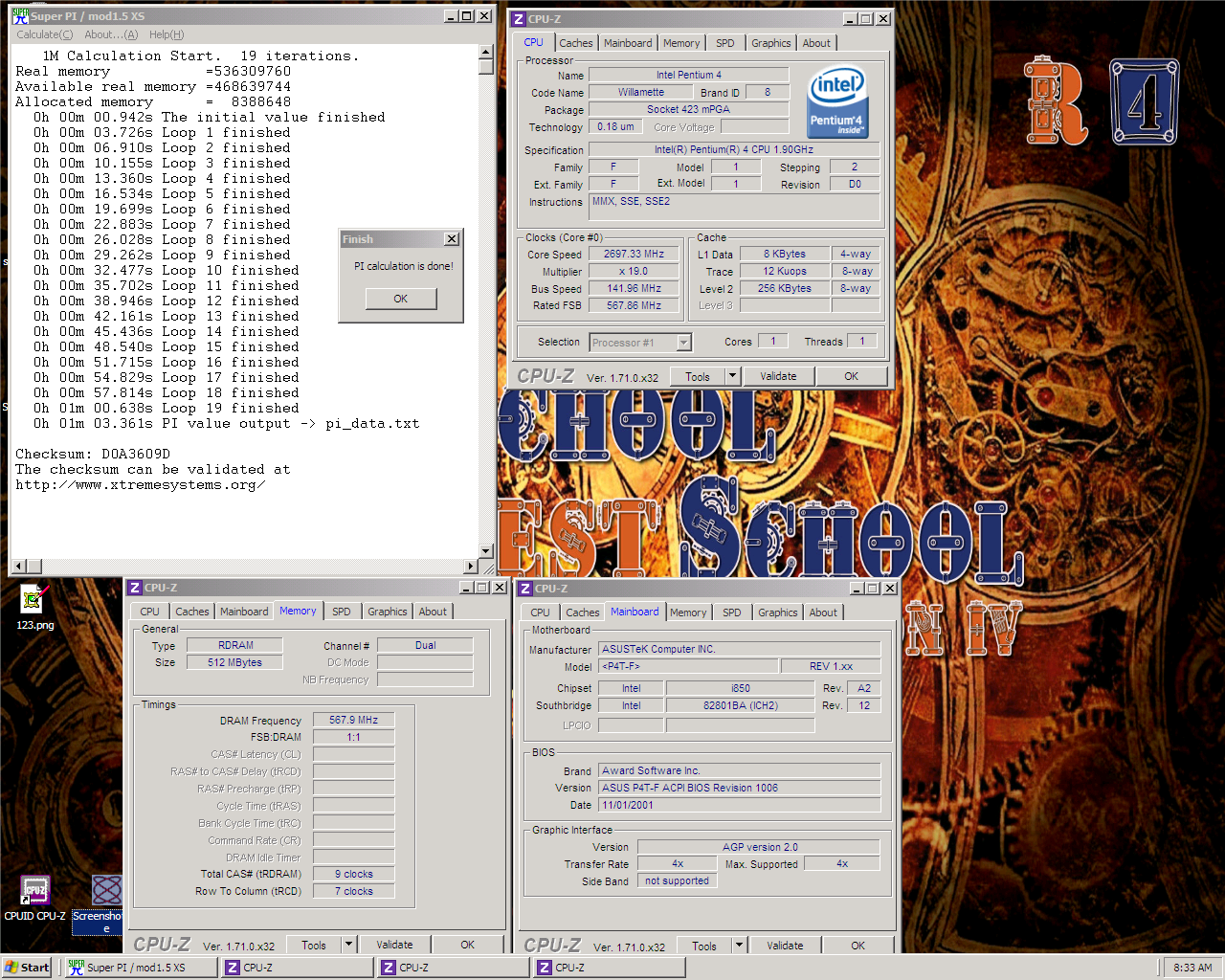The image size is (1225, 980).
Task: Click the Z icon in the Mainboard CPU-Z window title bar
Action: (x=525, y=589)
